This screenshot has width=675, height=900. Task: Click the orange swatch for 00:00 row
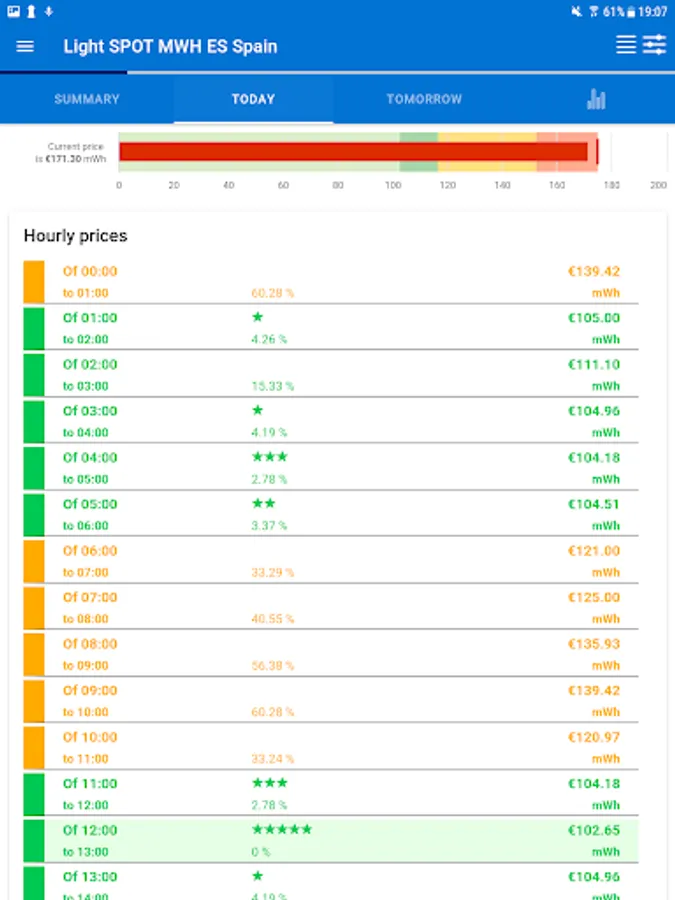(34, 282)
